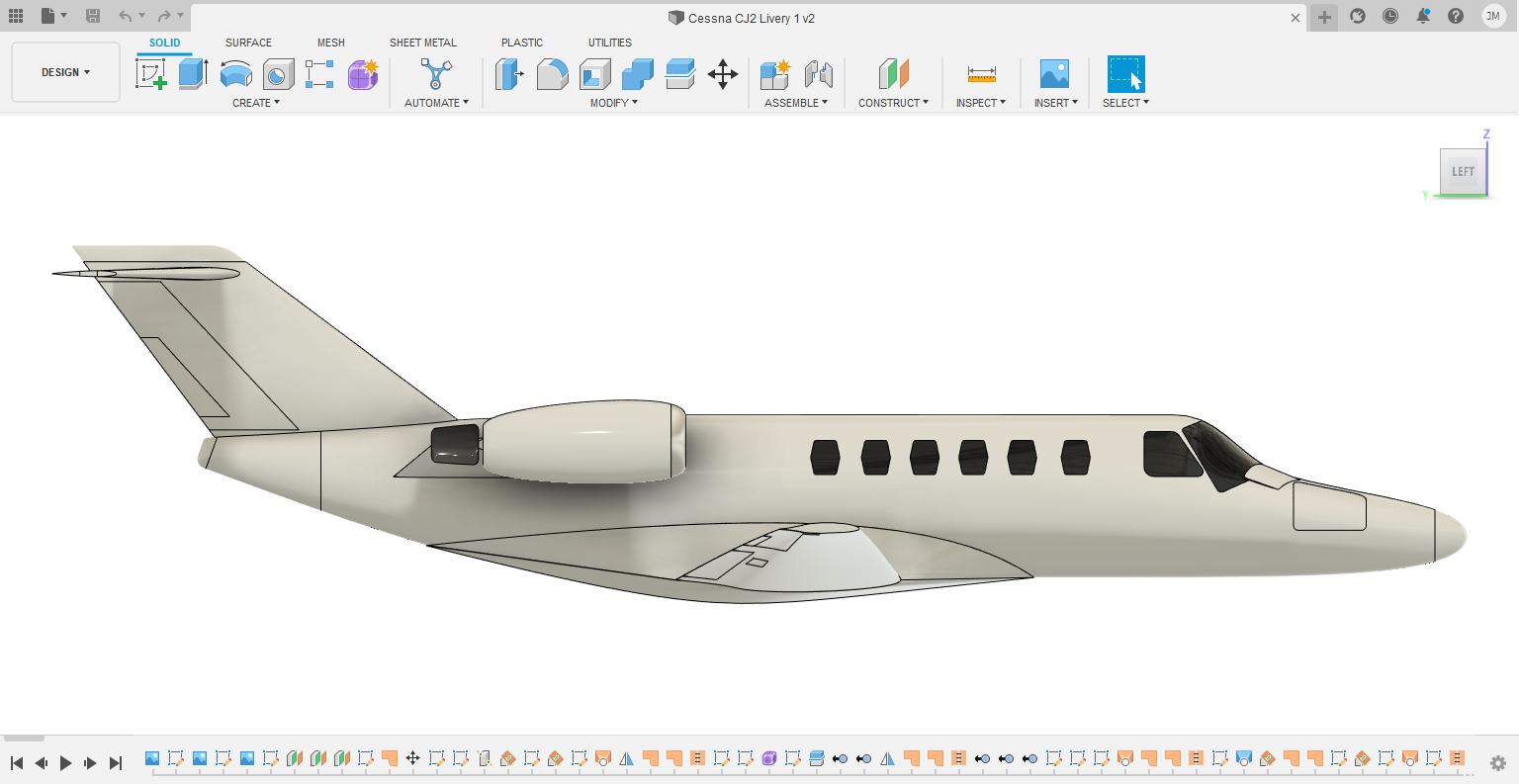1519x784 pixels.
Task: Select the Offset Plane construct tool
Action: coord(893,74)
